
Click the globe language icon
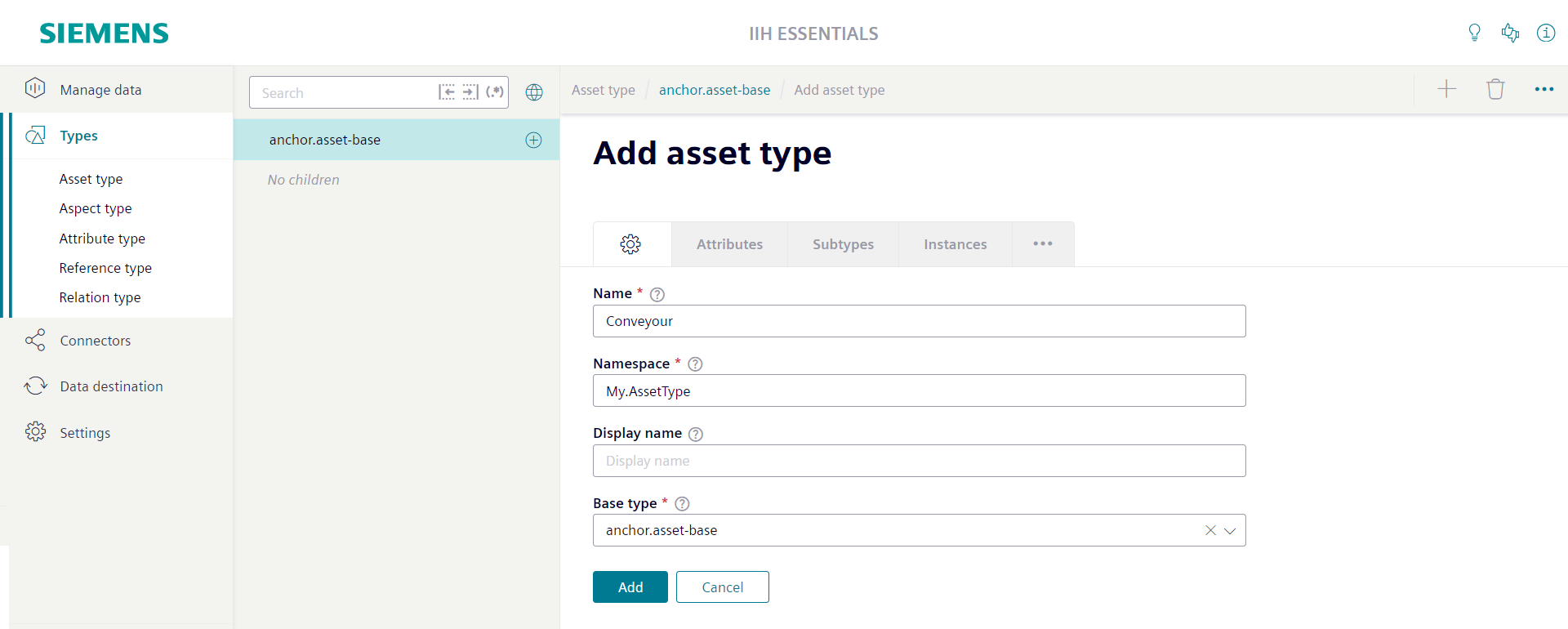[x=534, y=92]
